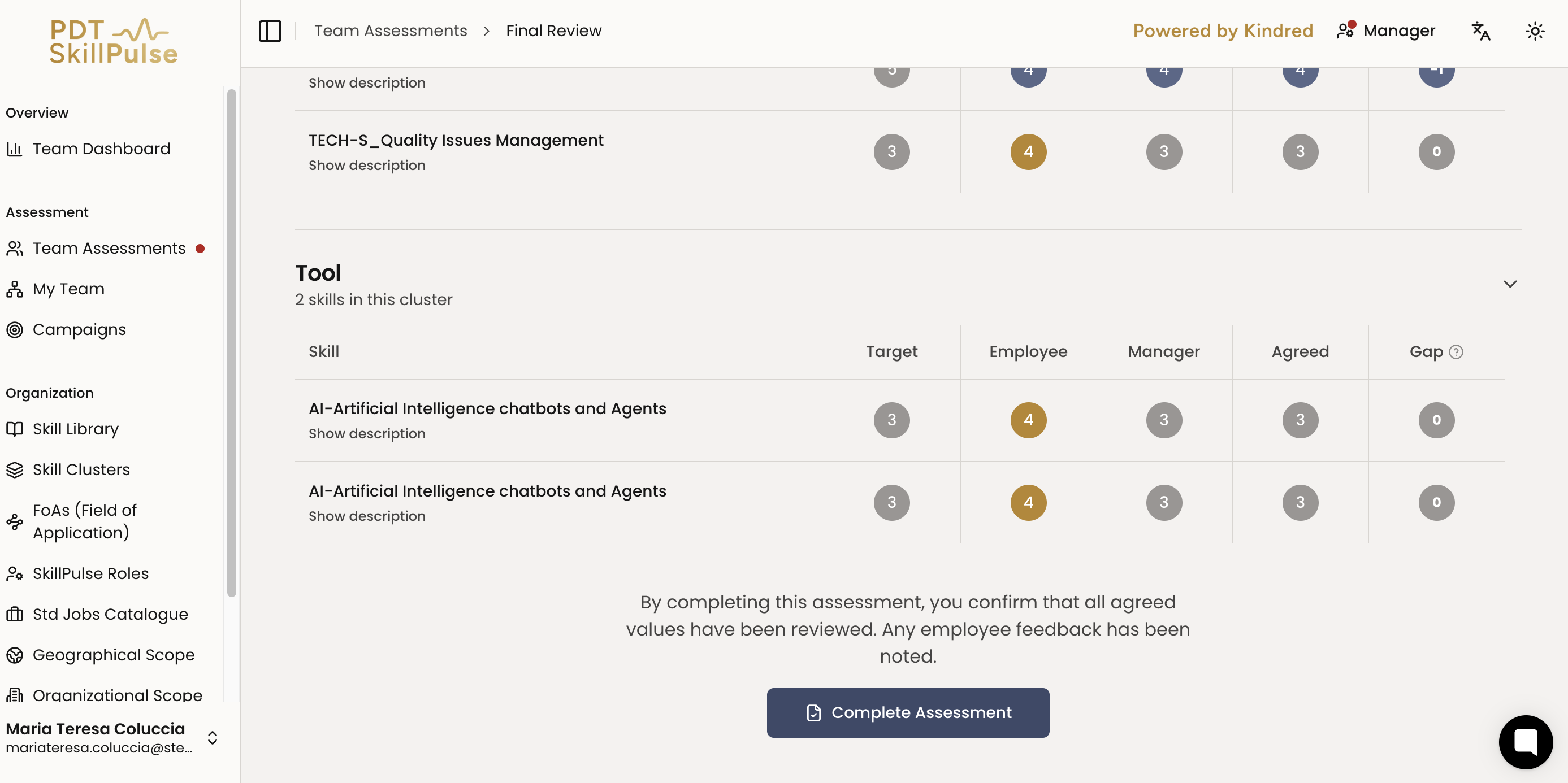Click the Team Dashboard chart icon
Screen dimensions: 1568x783
point(15,149)
